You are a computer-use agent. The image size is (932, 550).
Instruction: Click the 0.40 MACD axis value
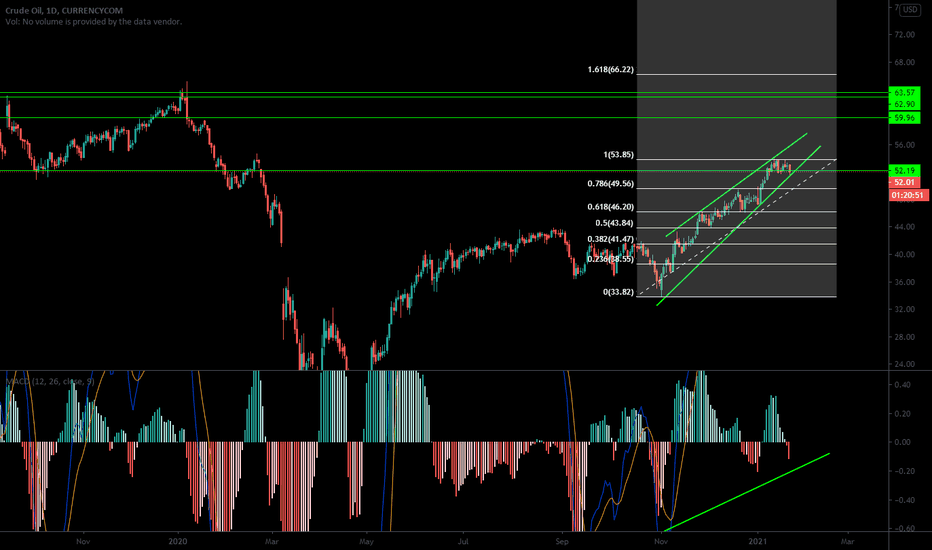pos(902,385)
